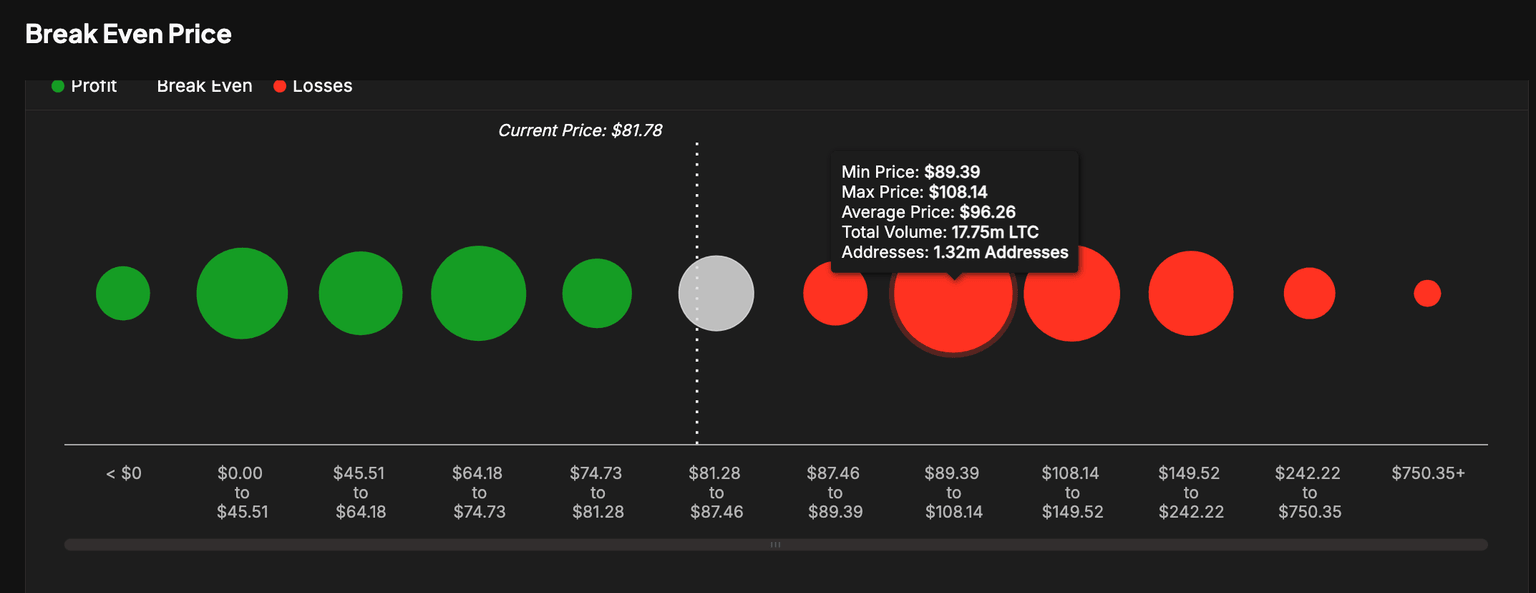
Task: Select the red bubble for $108.14 to $149.52
Action: 1072,292
